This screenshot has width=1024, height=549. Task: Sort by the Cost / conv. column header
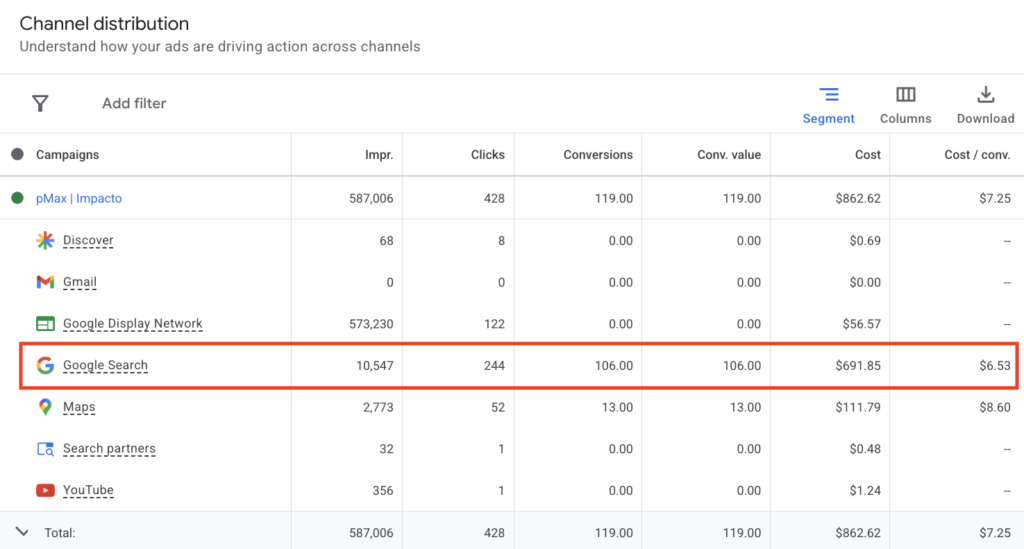tap(977, 155)
